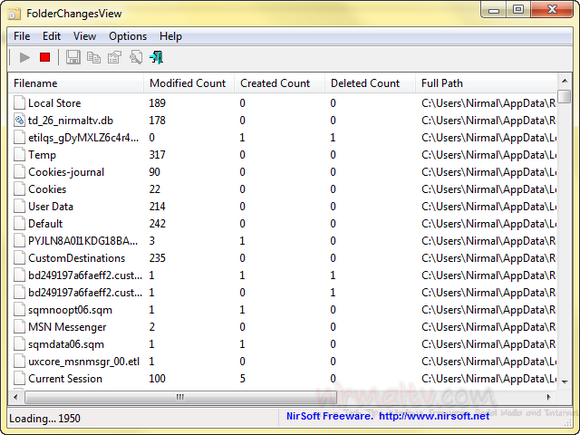
Task: Select the Temp filename row
Action: pyautogui.click(x=283, y=155)
